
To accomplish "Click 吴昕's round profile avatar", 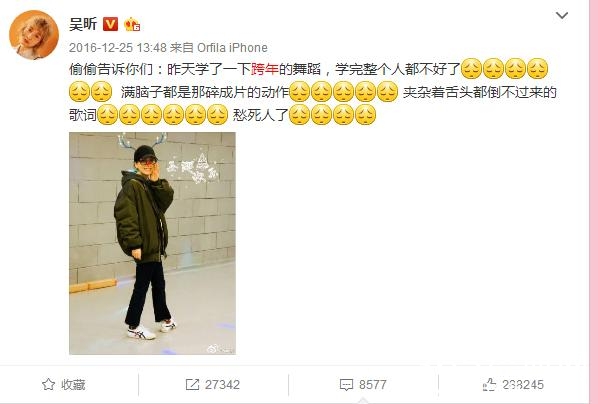I will 34,35.
